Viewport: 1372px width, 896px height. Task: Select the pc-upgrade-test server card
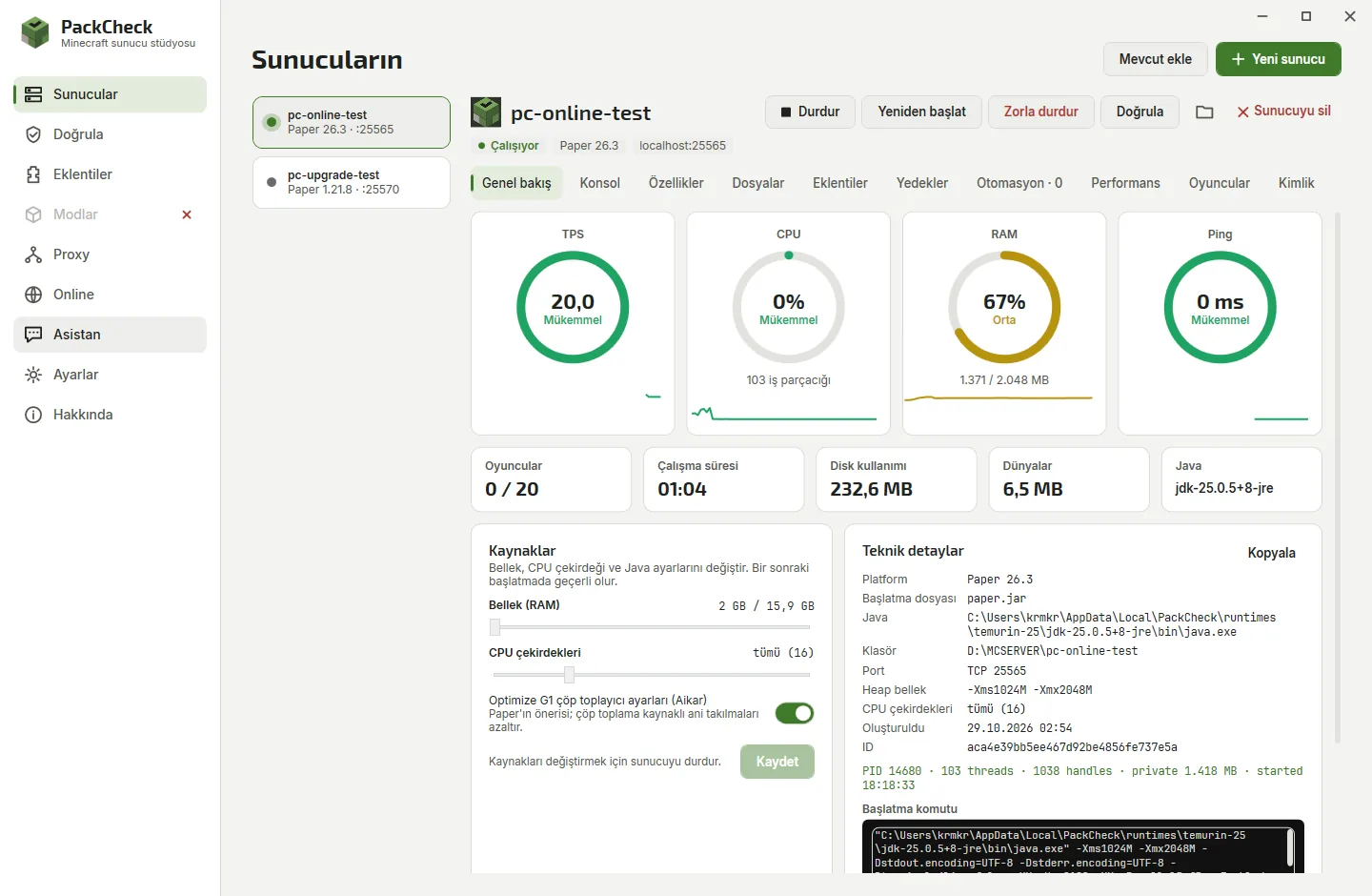click(351, 182)
